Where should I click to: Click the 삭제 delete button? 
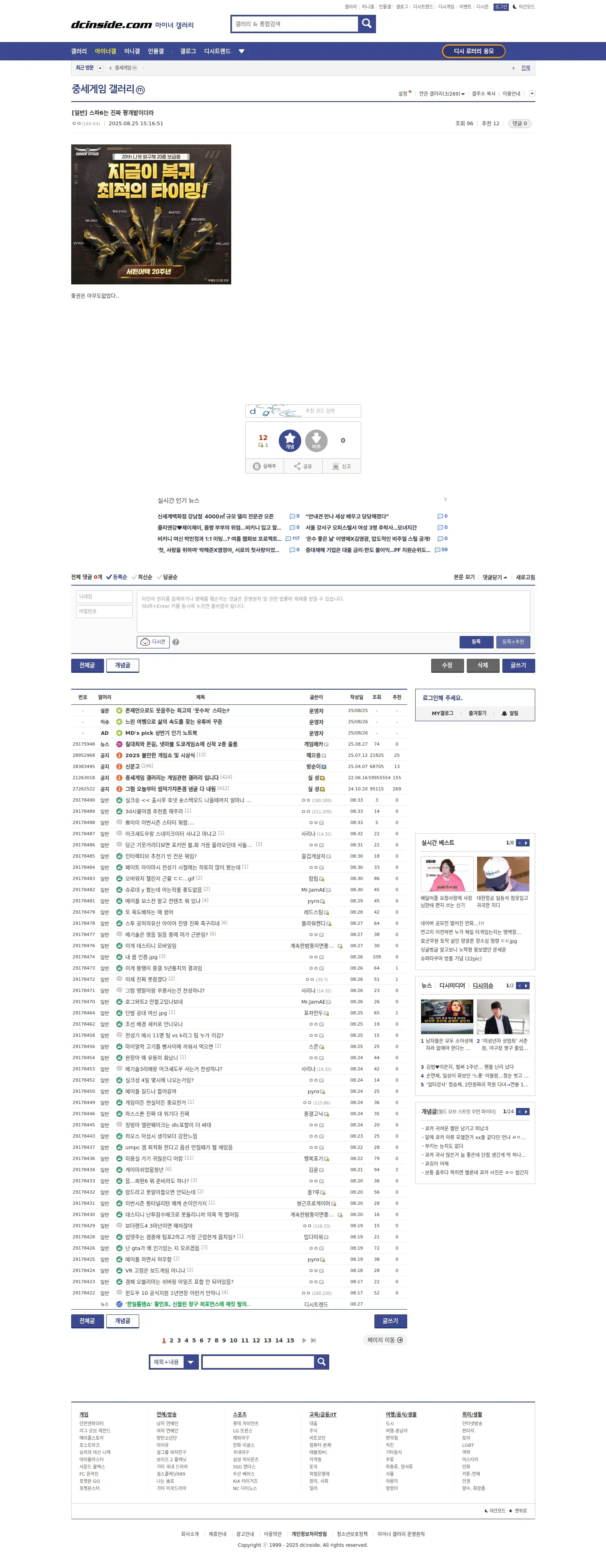pyautogui.click(x=482, y=665)
